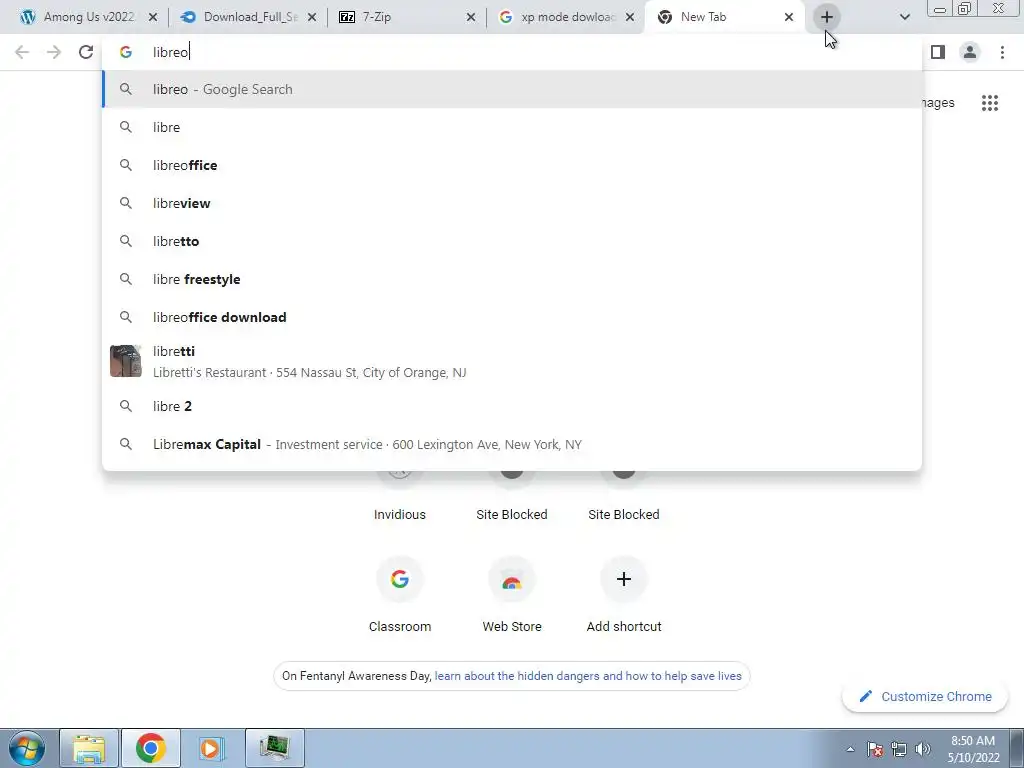This screenshot has height=768, width=1024.
Task: Open the user profile icon
Action: 970,52
